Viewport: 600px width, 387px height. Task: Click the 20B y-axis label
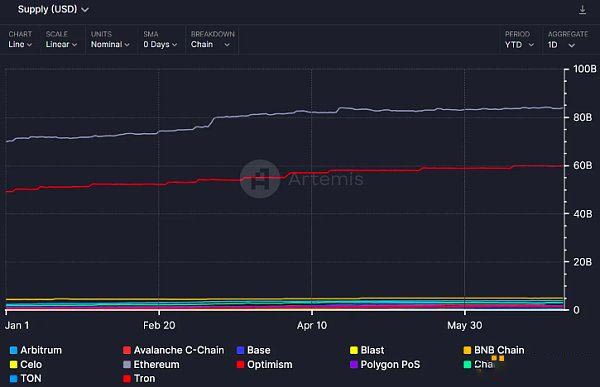click(x=582, y=262)
